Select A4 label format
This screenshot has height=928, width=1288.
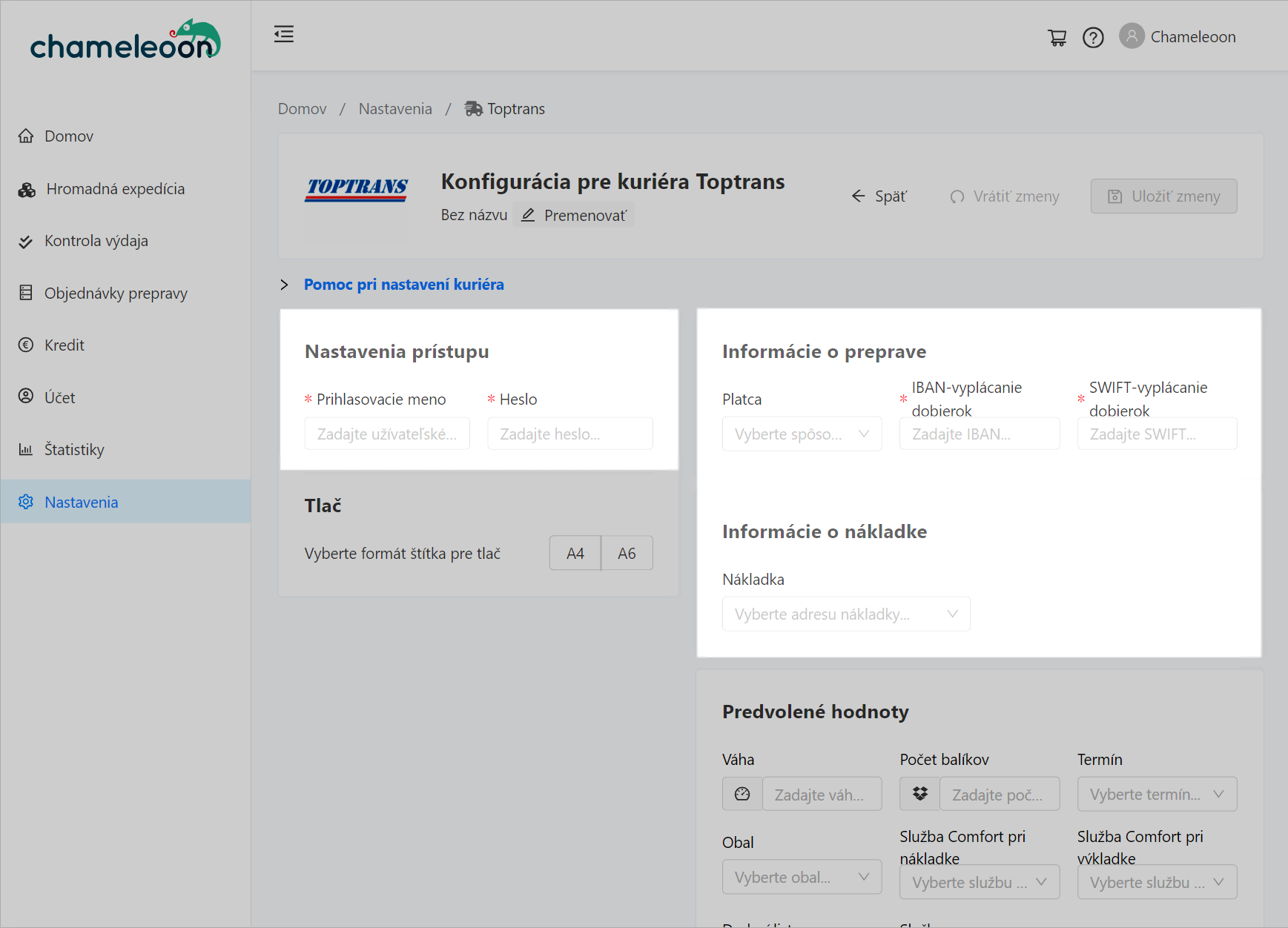coord(575,554)
